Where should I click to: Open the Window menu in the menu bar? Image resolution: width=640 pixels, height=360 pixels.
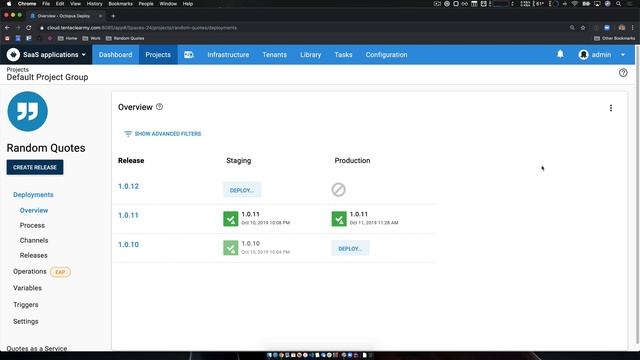click(x=168, y=4)
